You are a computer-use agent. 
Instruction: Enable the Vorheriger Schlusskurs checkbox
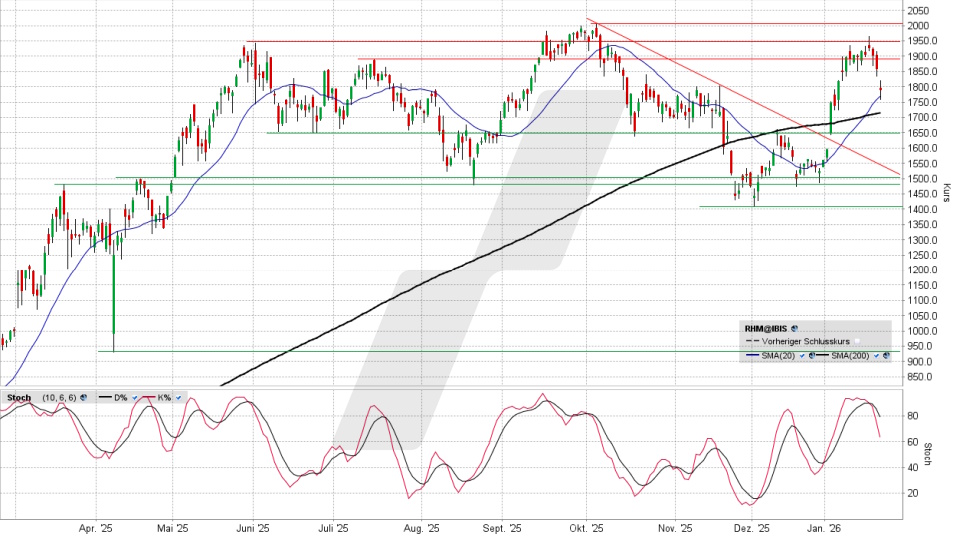pos(856,341)
